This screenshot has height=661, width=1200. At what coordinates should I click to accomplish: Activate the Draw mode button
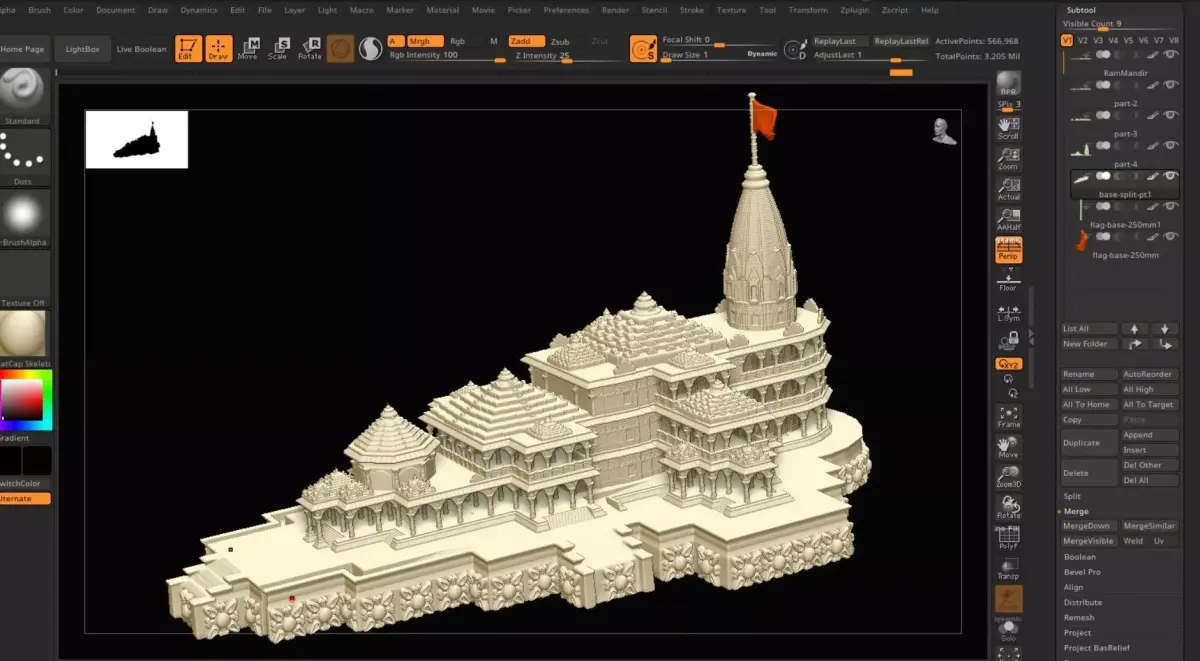click(219, 48)
